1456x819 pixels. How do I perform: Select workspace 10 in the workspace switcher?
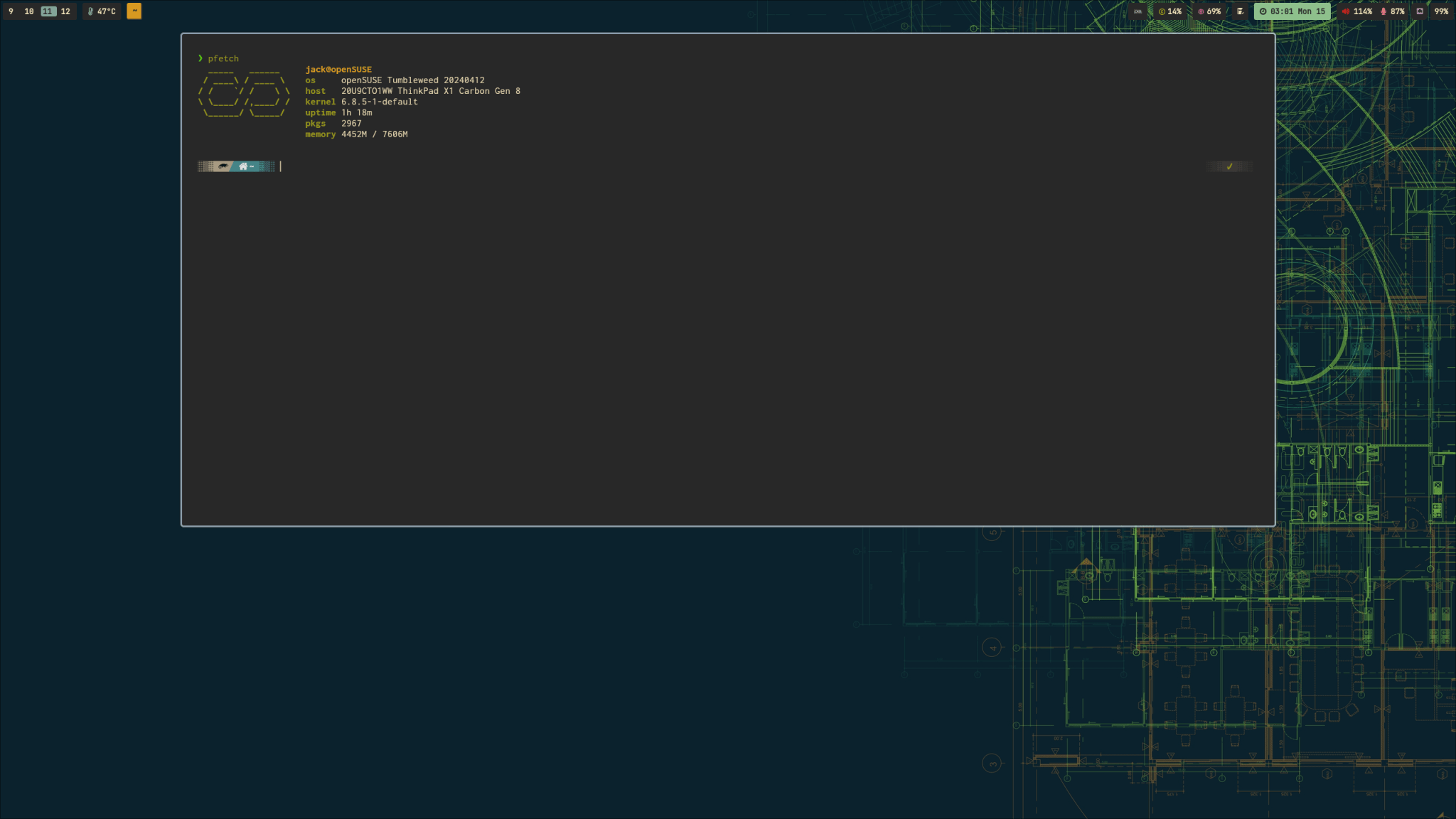pyautogui.click(x=28, y=11)
